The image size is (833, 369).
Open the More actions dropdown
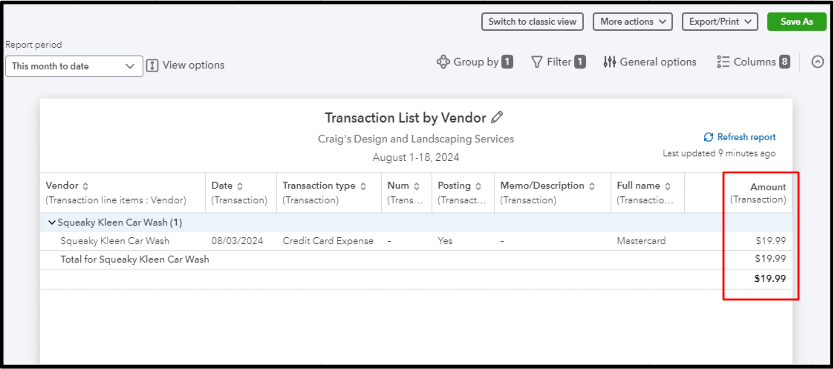633,22
